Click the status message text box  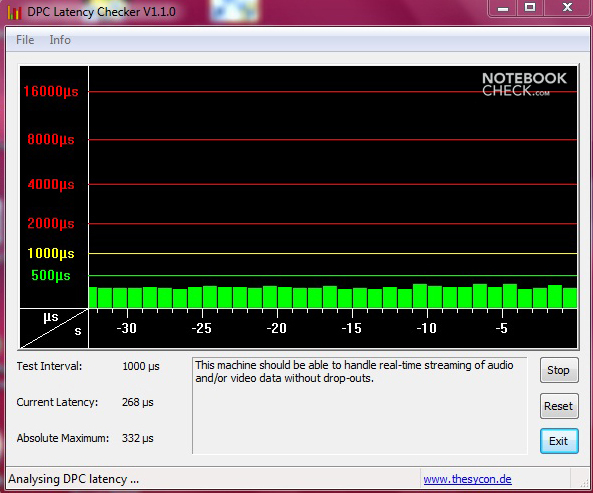pos(360,405)
